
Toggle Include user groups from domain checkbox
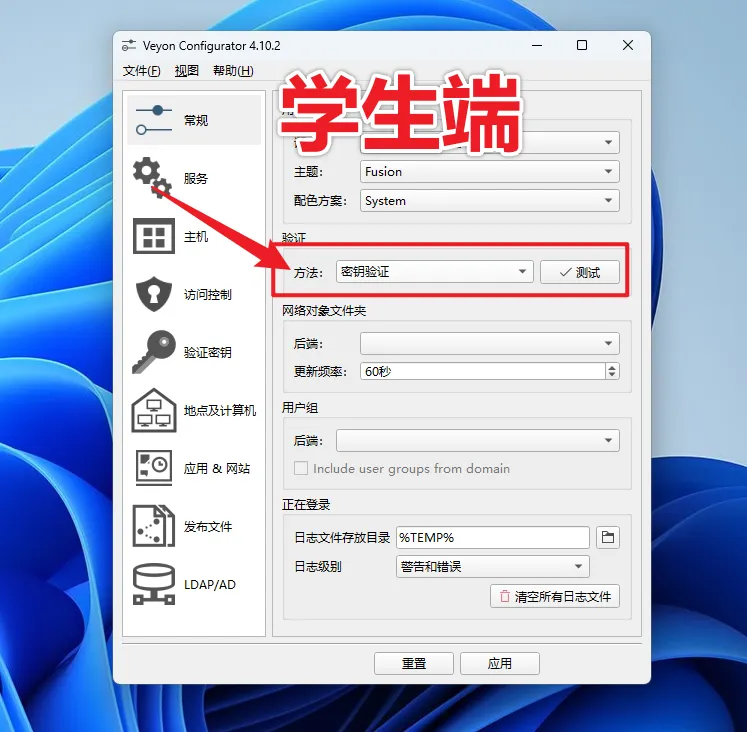click(301, 468)
